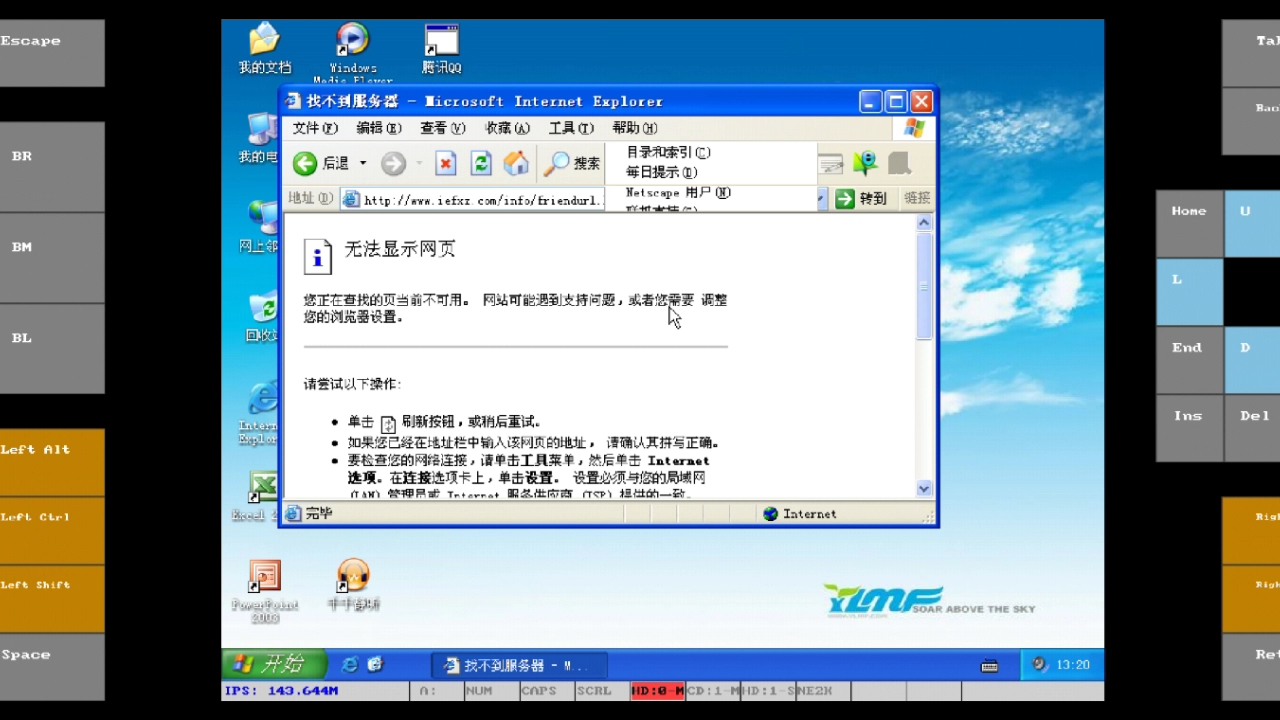Click the second quick launch icon beside IE

375,665
